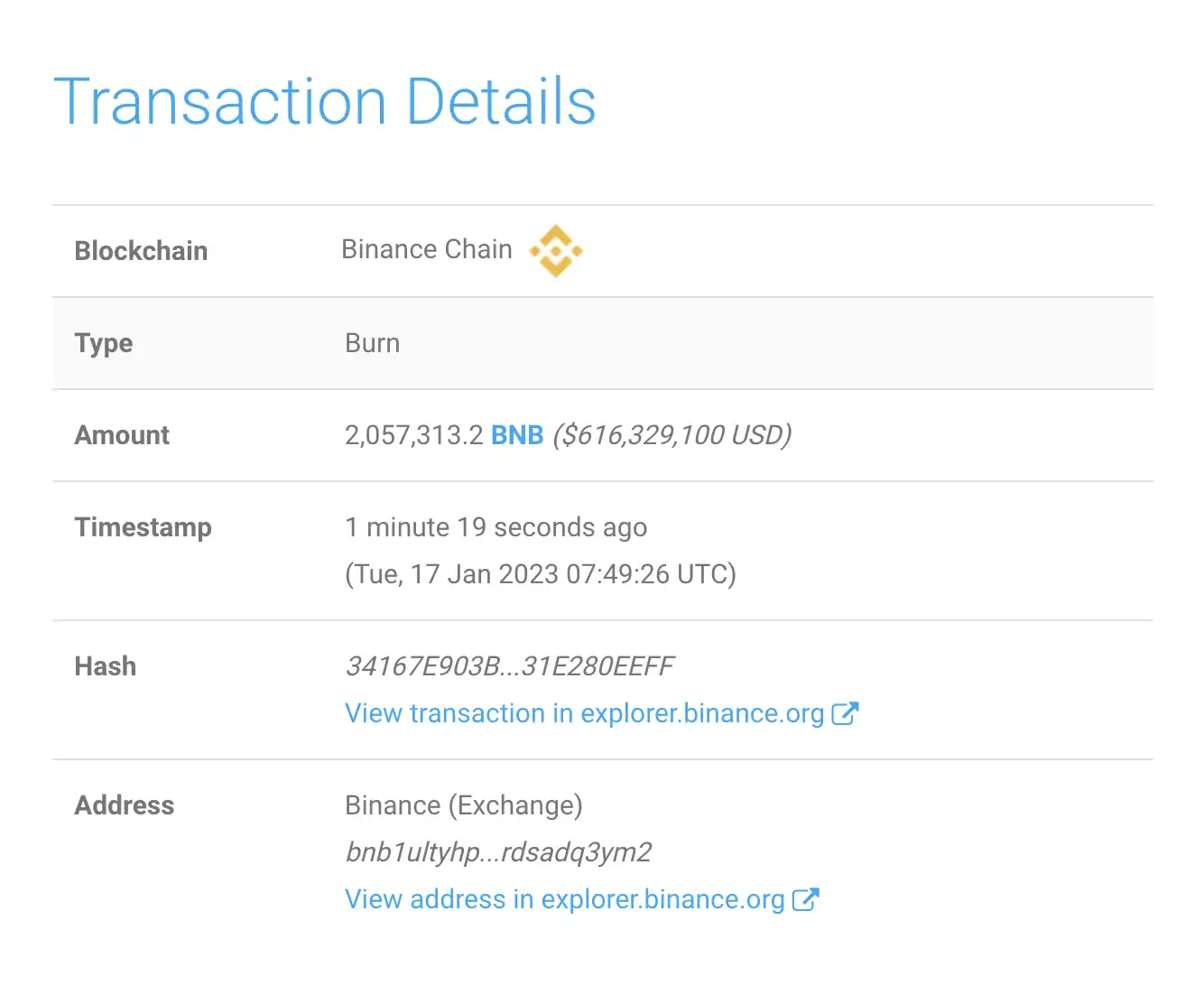1204x995 pixels.
Task: Click the address bnb1ultyhp...rdsadq3ym2
Action: coord(498,852)
